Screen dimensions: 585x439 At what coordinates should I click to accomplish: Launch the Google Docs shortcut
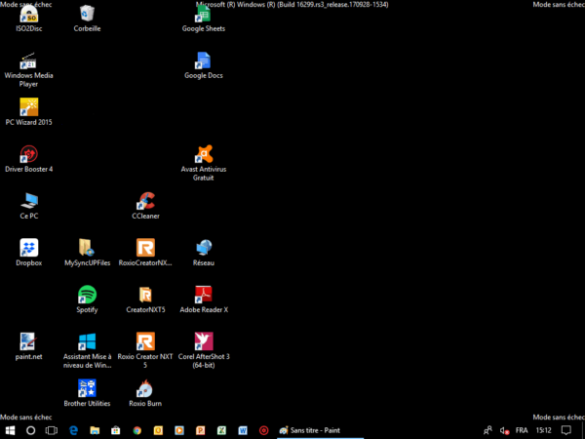(x=203, y=66)
